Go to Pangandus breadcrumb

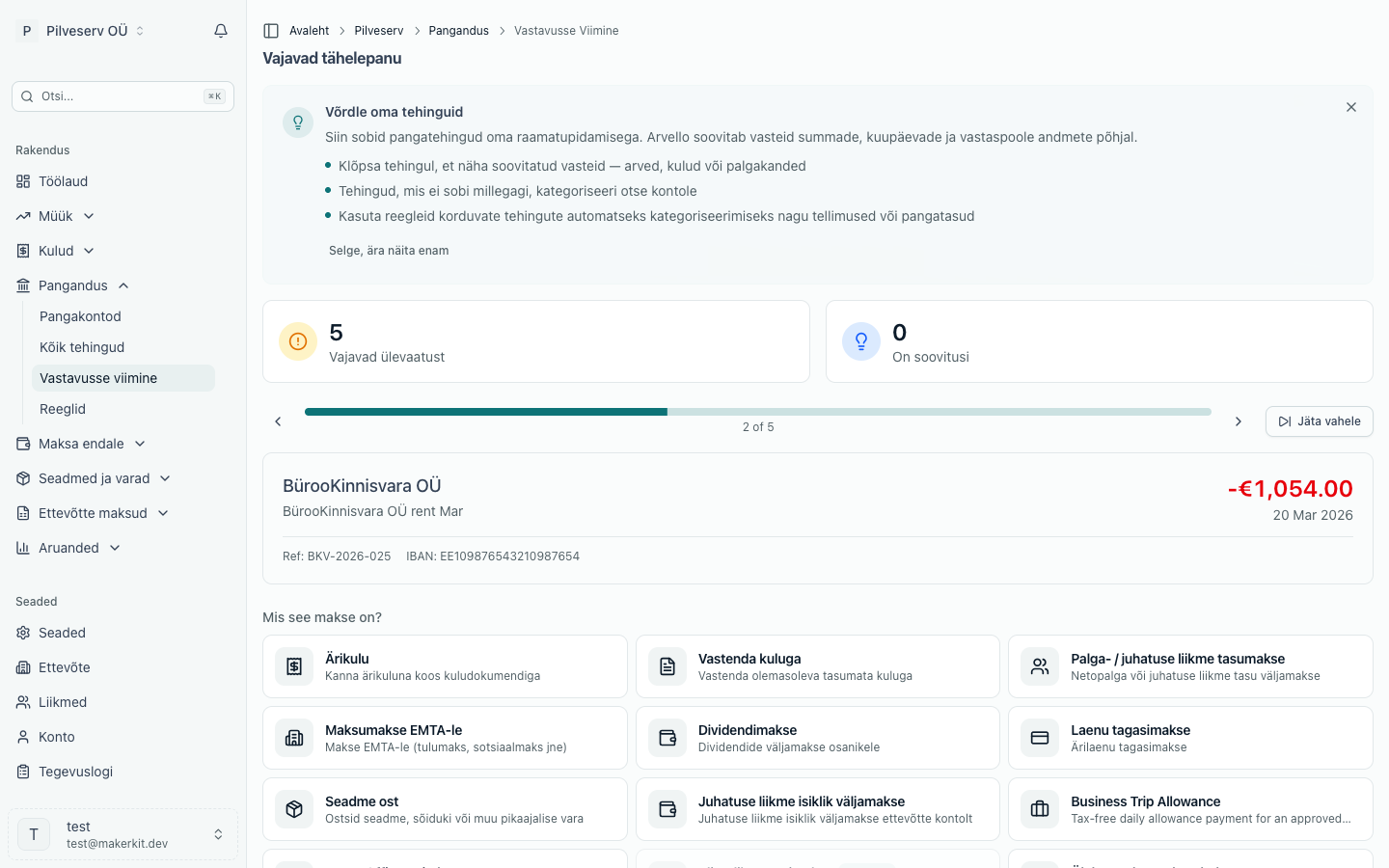458,31
